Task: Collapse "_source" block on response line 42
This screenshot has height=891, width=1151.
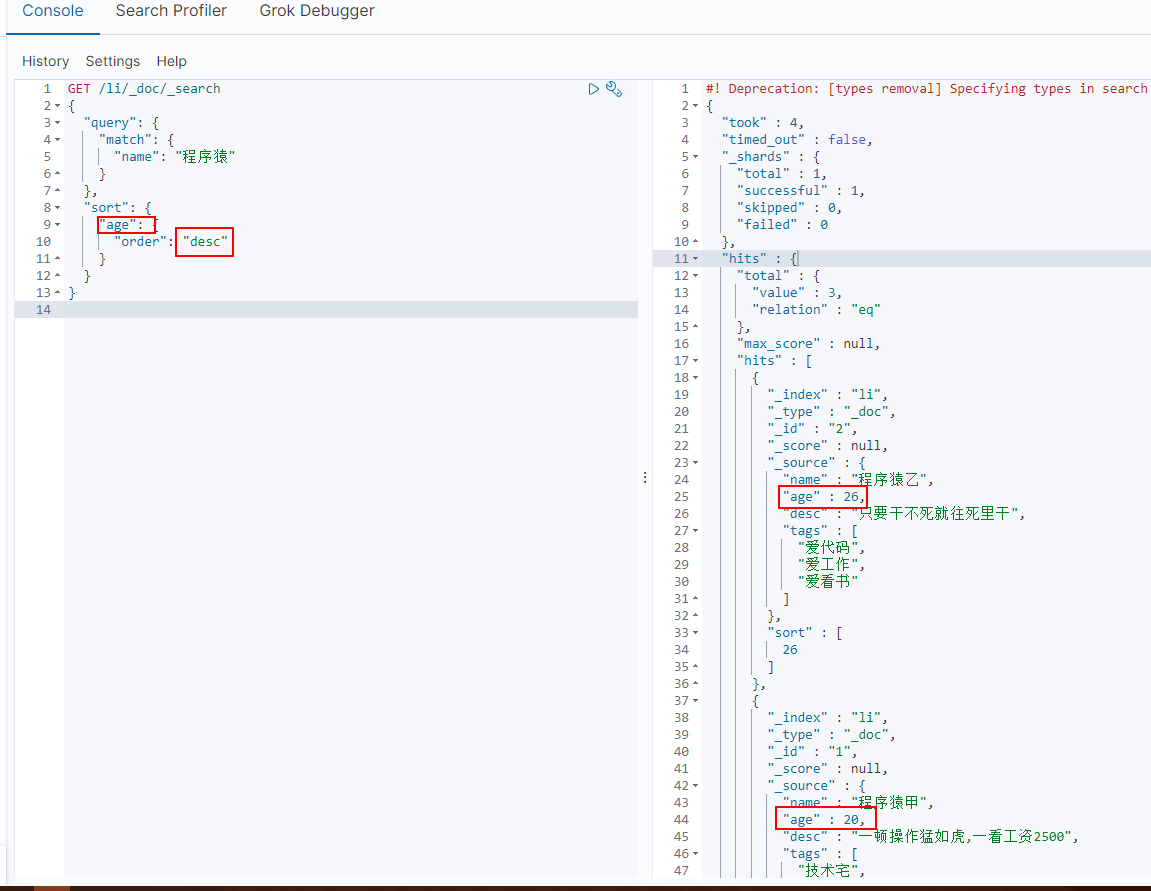Action: click(x=696, y=785)
